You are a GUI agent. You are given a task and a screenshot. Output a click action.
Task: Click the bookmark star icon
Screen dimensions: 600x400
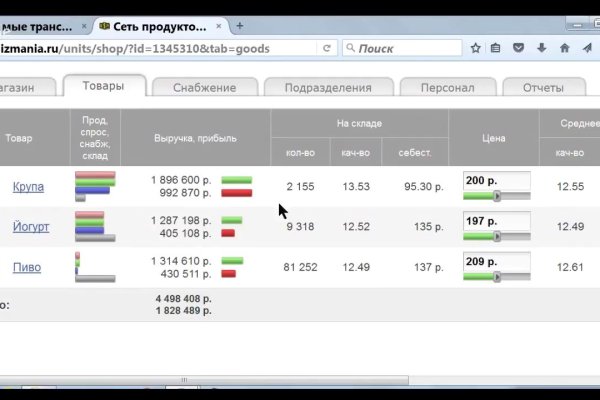tap(476, 47)
